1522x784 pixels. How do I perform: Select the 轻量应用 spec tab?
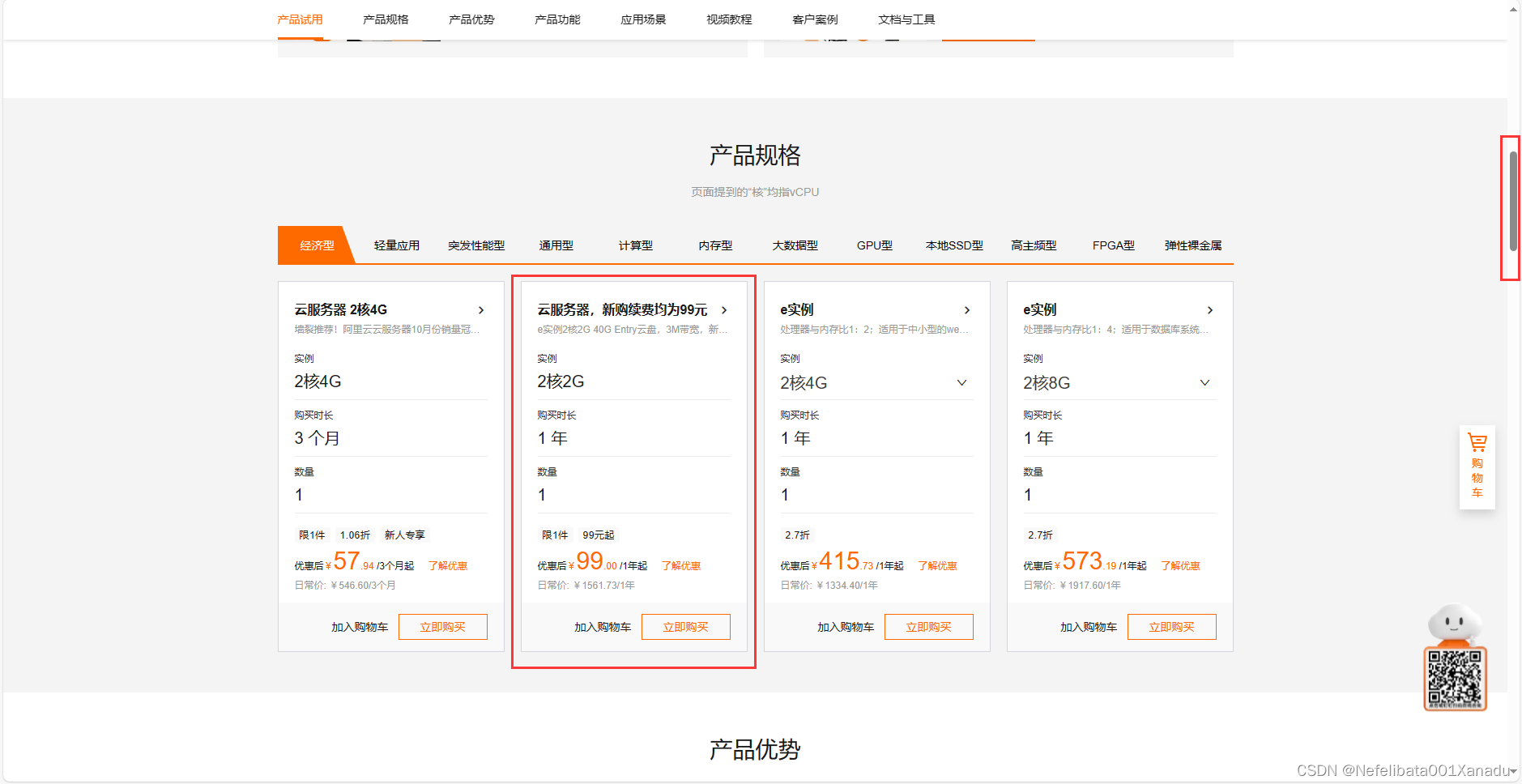coord(397,245)
